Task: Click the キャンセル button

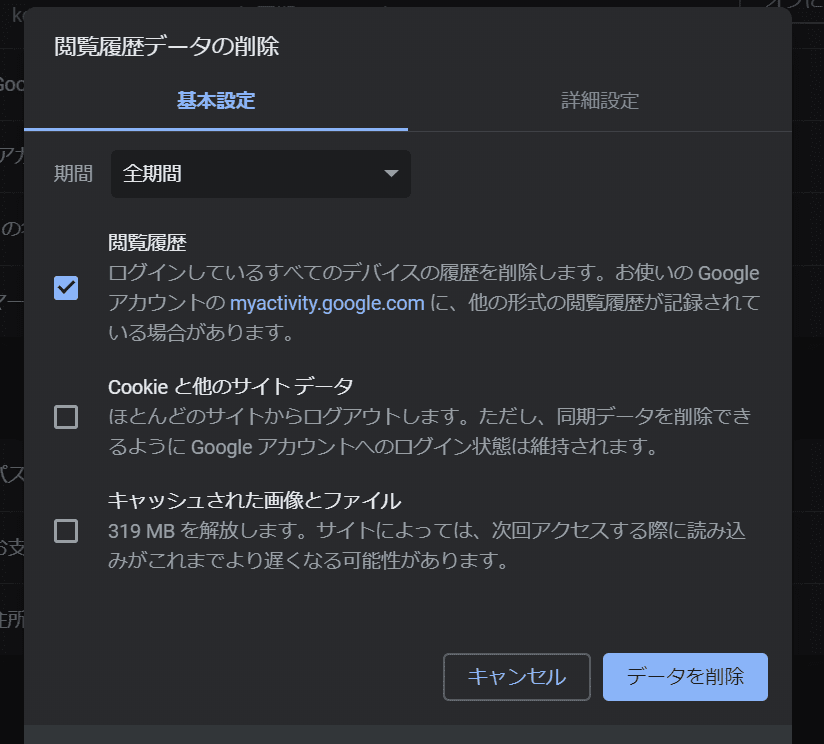Action: [516, 676]
